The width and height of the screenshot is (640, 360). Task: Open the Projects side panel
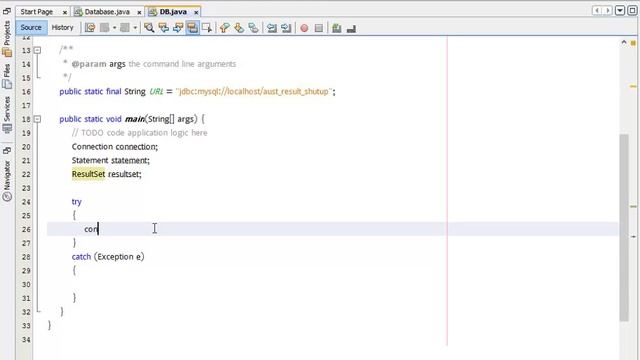tap(7, 38)
